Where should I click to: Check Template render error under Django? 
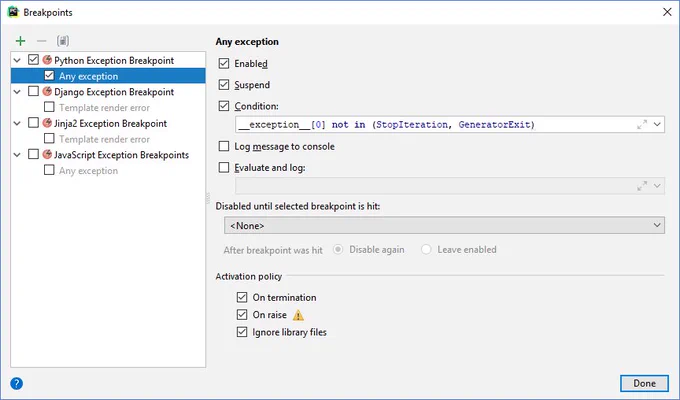tap(49, 107)
